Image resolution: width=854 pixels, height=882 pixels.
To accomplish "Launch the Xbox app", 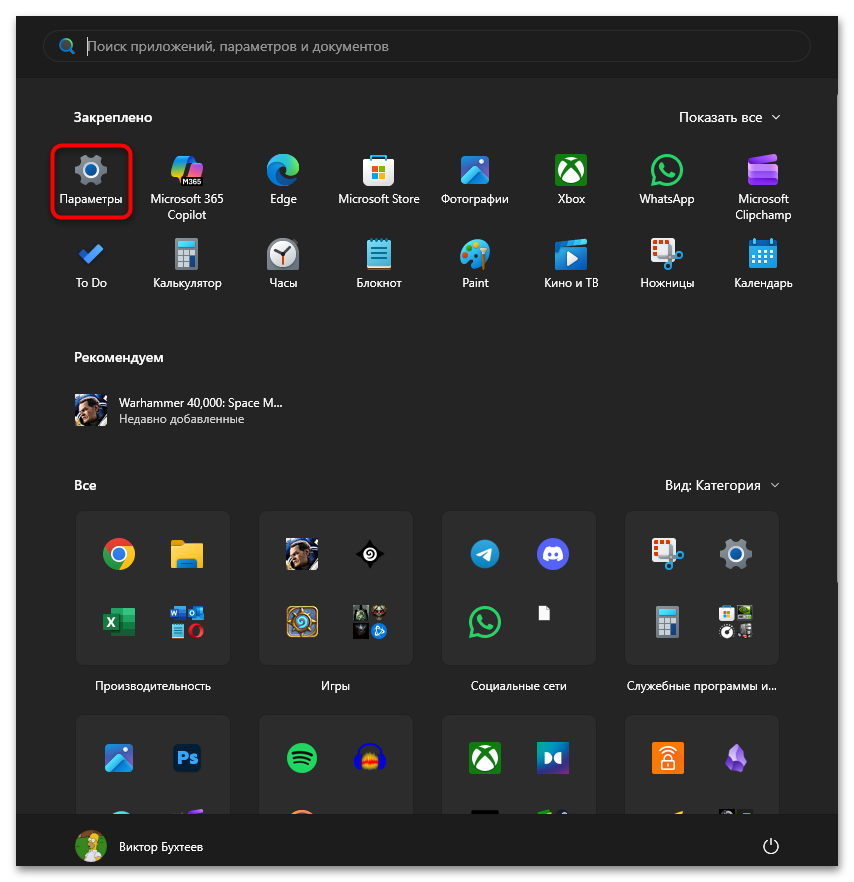I will [x=571, y=180].
